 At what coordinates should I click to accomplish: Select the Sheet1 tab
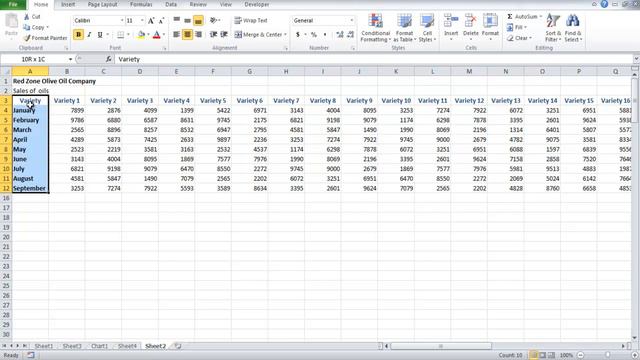pyautogui.click(x=44, y=346)
